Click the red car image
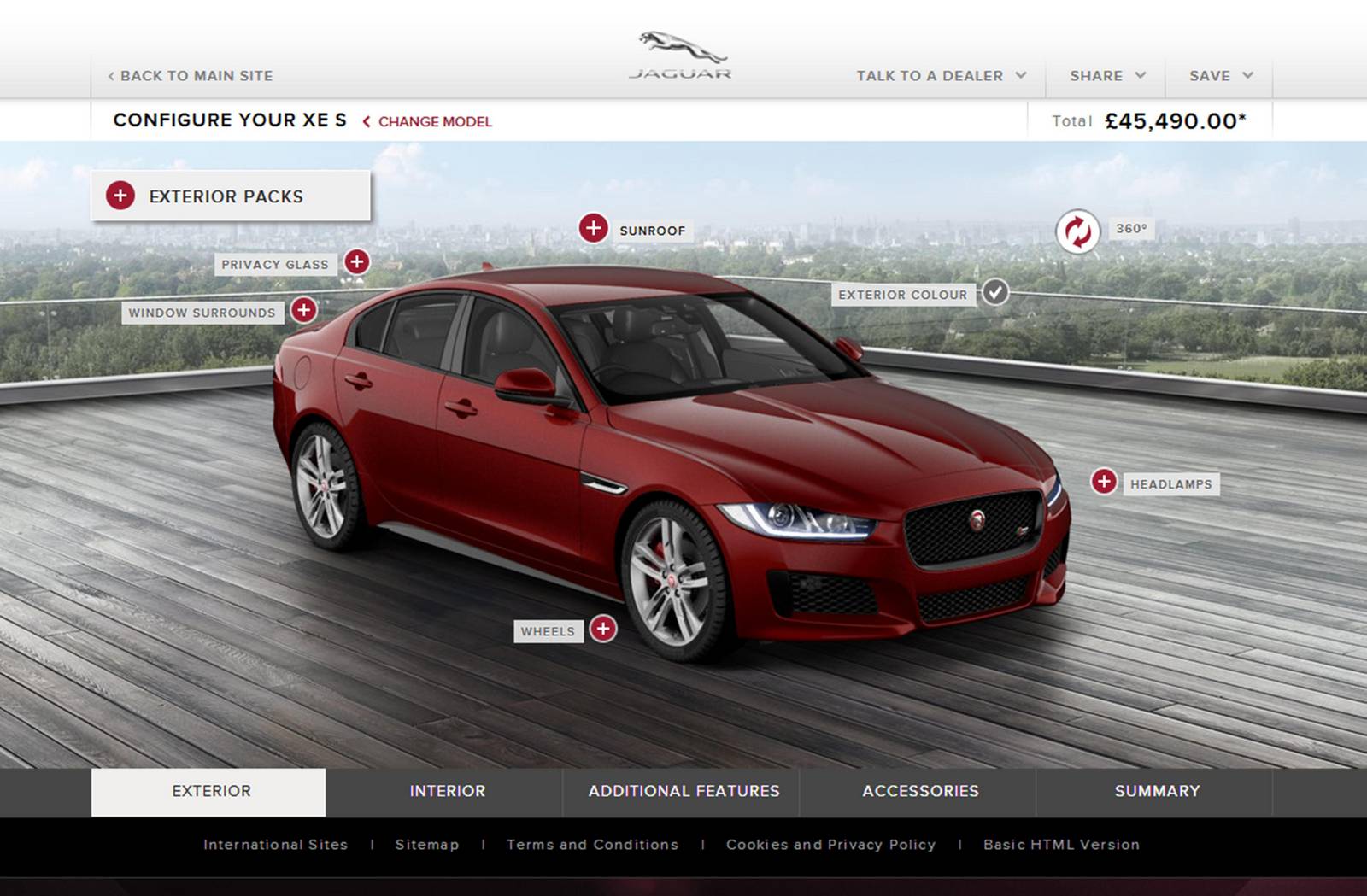 pos(671,461)
